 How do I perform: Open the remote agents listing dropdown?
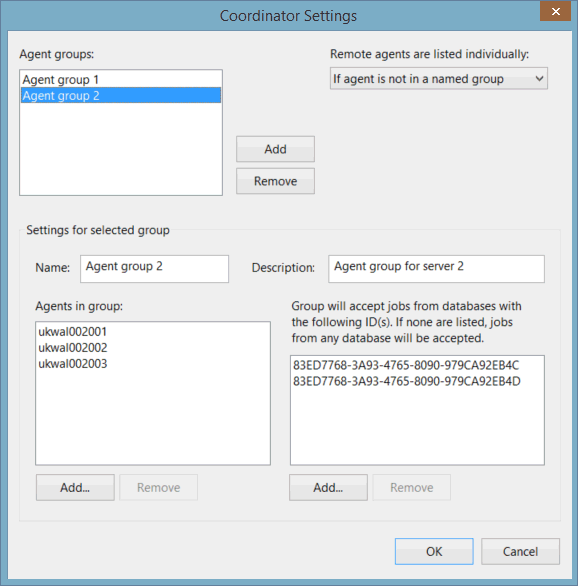(x=439, y=78)
